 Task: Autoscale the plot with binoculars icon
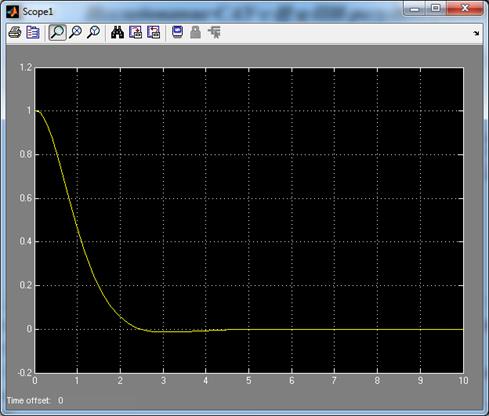pyautogui.click(x=117, y=33)
